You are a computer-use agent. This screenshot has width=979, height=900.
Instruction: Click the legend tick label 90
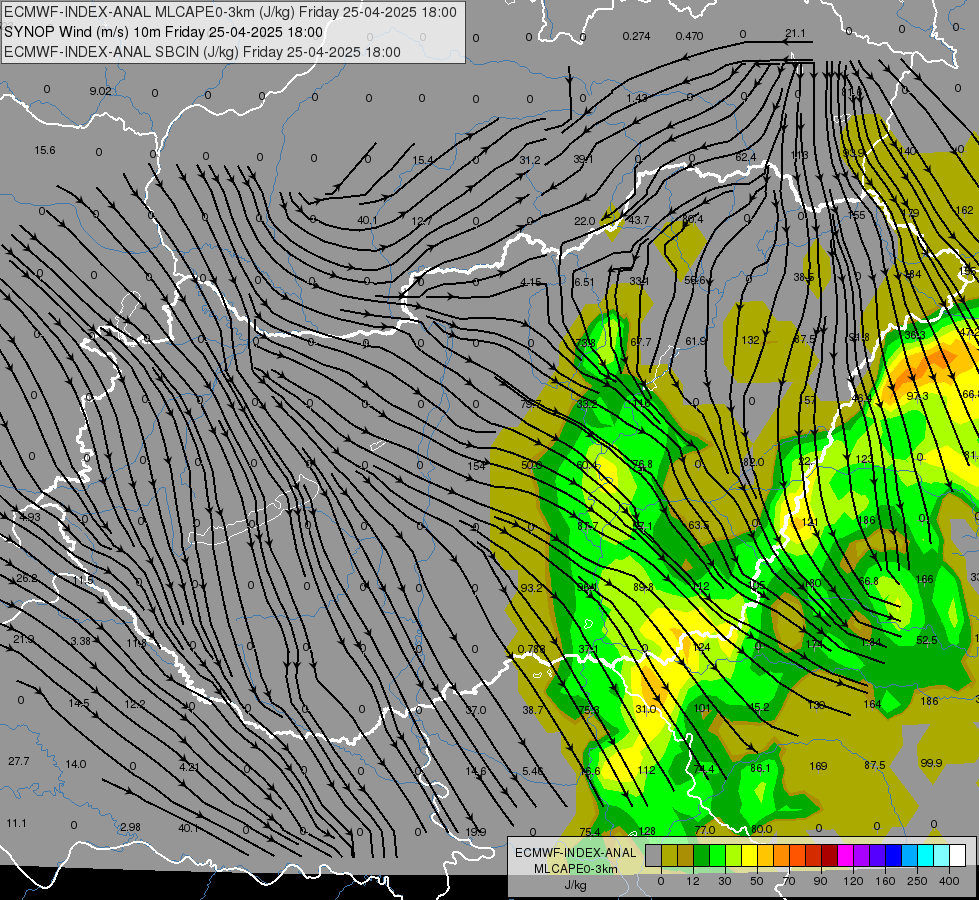[820, 881]
